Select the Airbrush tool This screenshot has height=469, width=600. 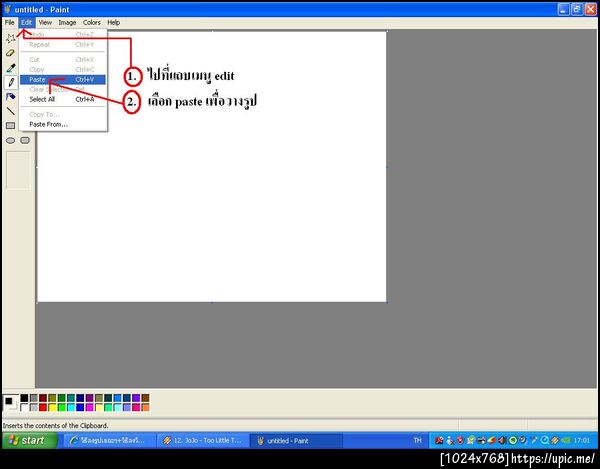click(10, 96)
